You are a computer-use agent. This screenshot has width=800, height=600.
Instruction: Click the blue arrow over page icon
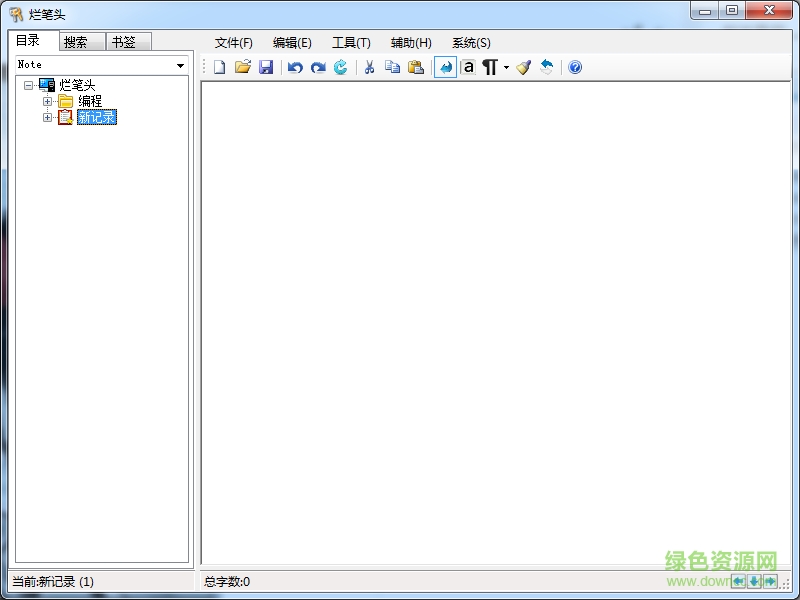click(x=546, y=67)
